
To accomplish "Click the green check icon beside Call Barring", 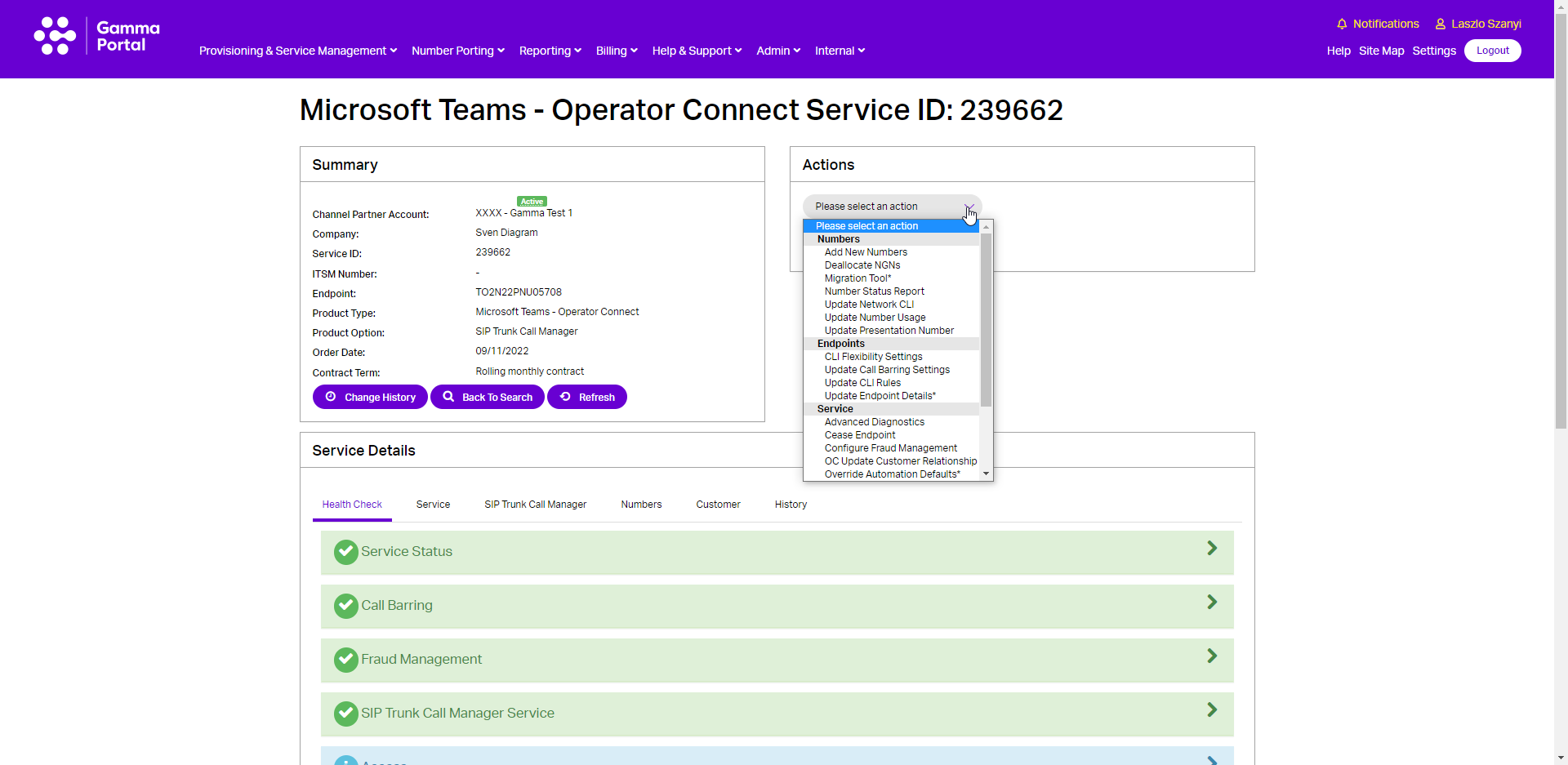I will tap(346, 606).
